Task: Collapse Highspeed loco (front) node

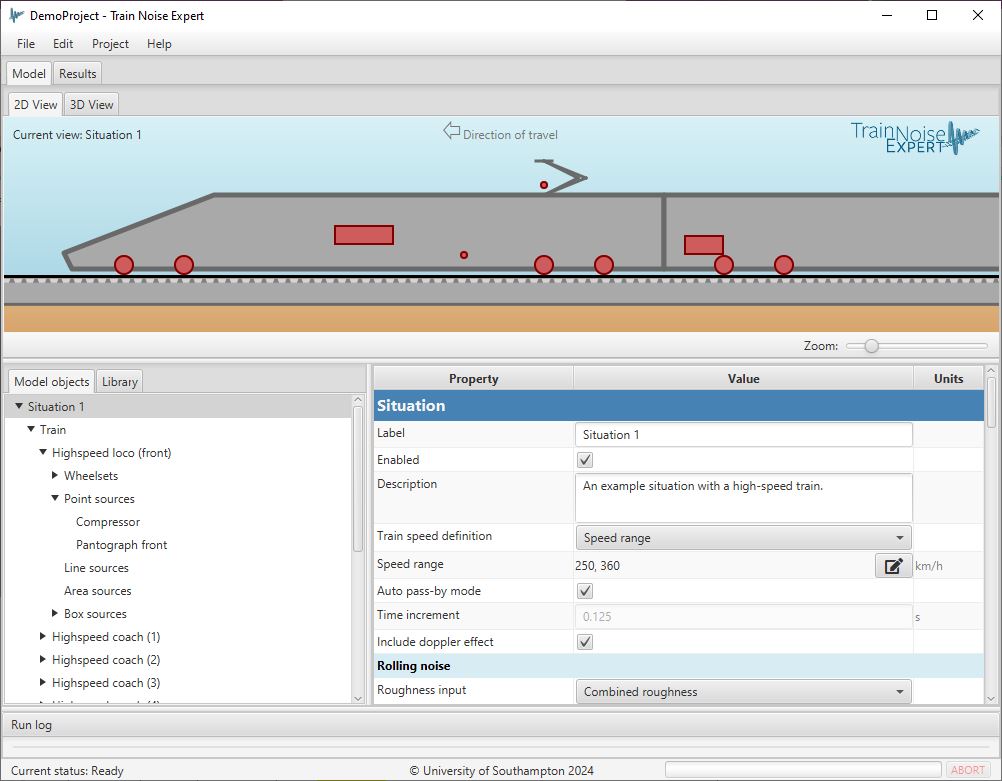Action: coord(43,452)
